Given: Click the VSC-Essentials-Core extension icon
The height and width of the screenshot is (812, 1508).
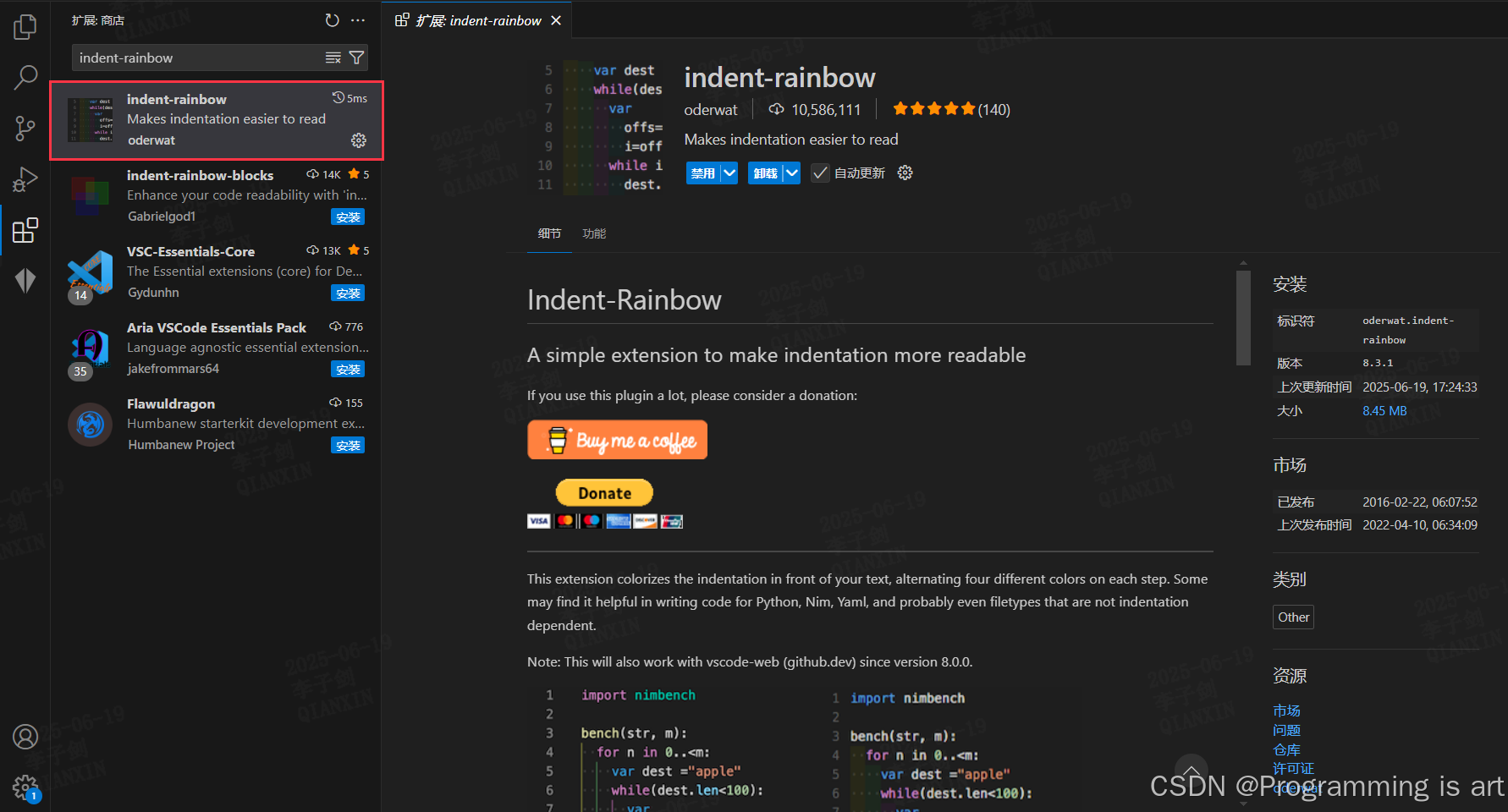Looking at the screenshot, I should pyautogui.click(x=91, y=272).
